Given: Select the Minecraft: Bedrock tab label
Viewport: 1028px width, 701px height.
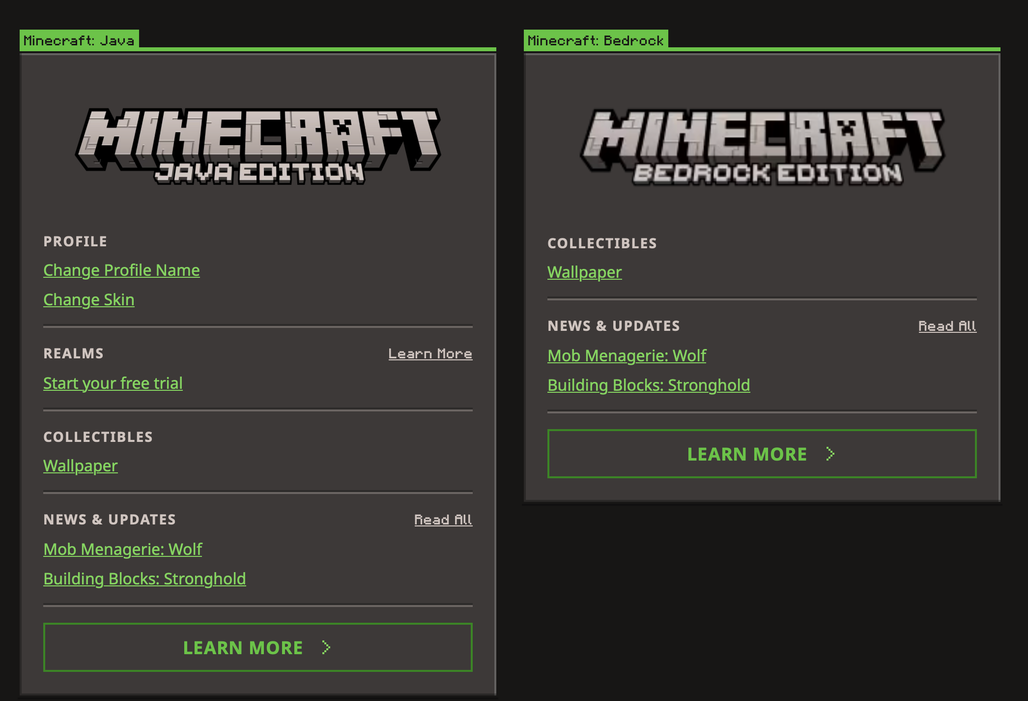Looking at the screenshot, I should (x=596, y=40).
